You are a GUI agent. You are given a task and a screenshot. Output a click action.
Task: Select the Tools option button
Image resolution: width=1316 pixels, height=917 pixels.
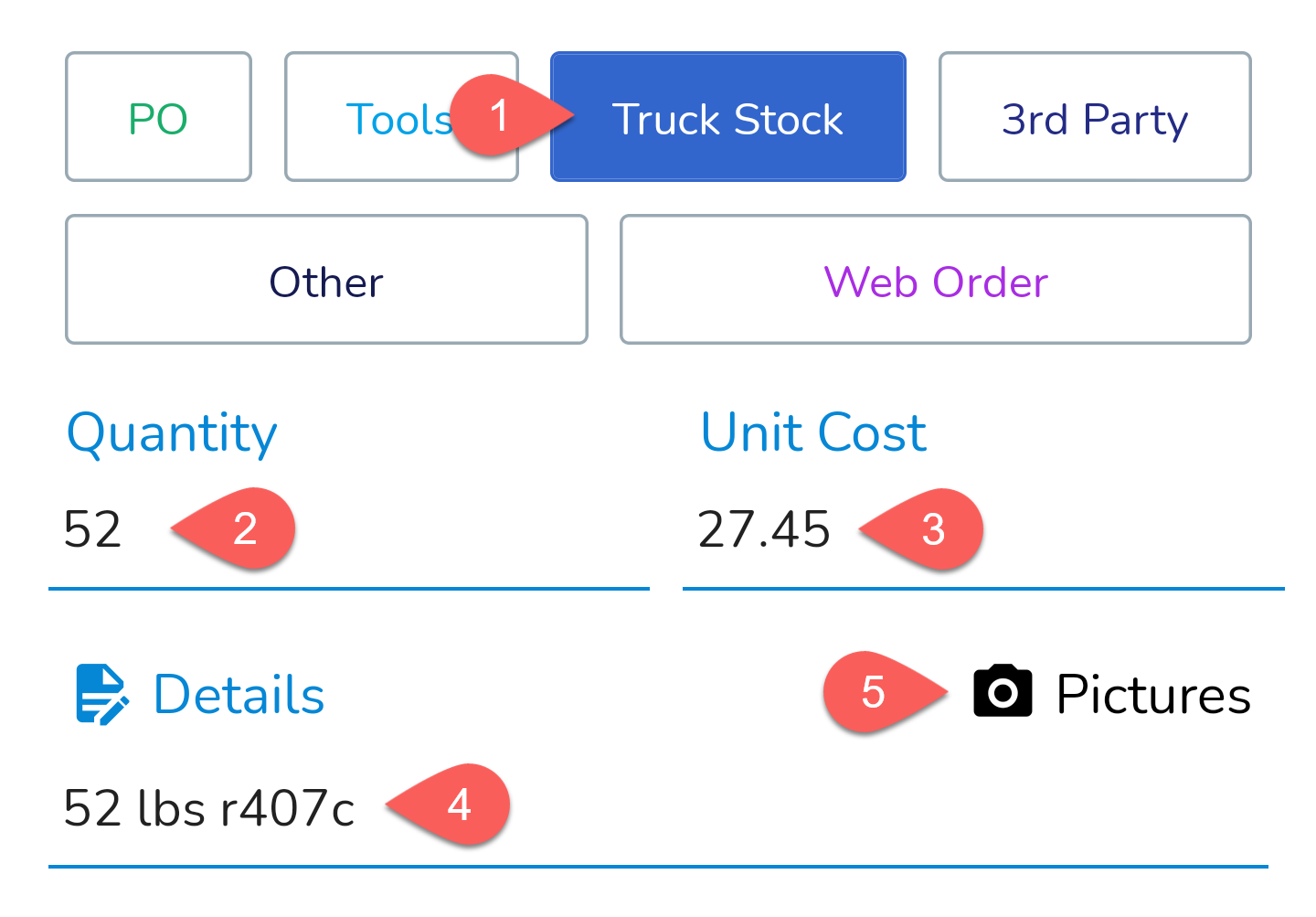(x=401, y=117)
